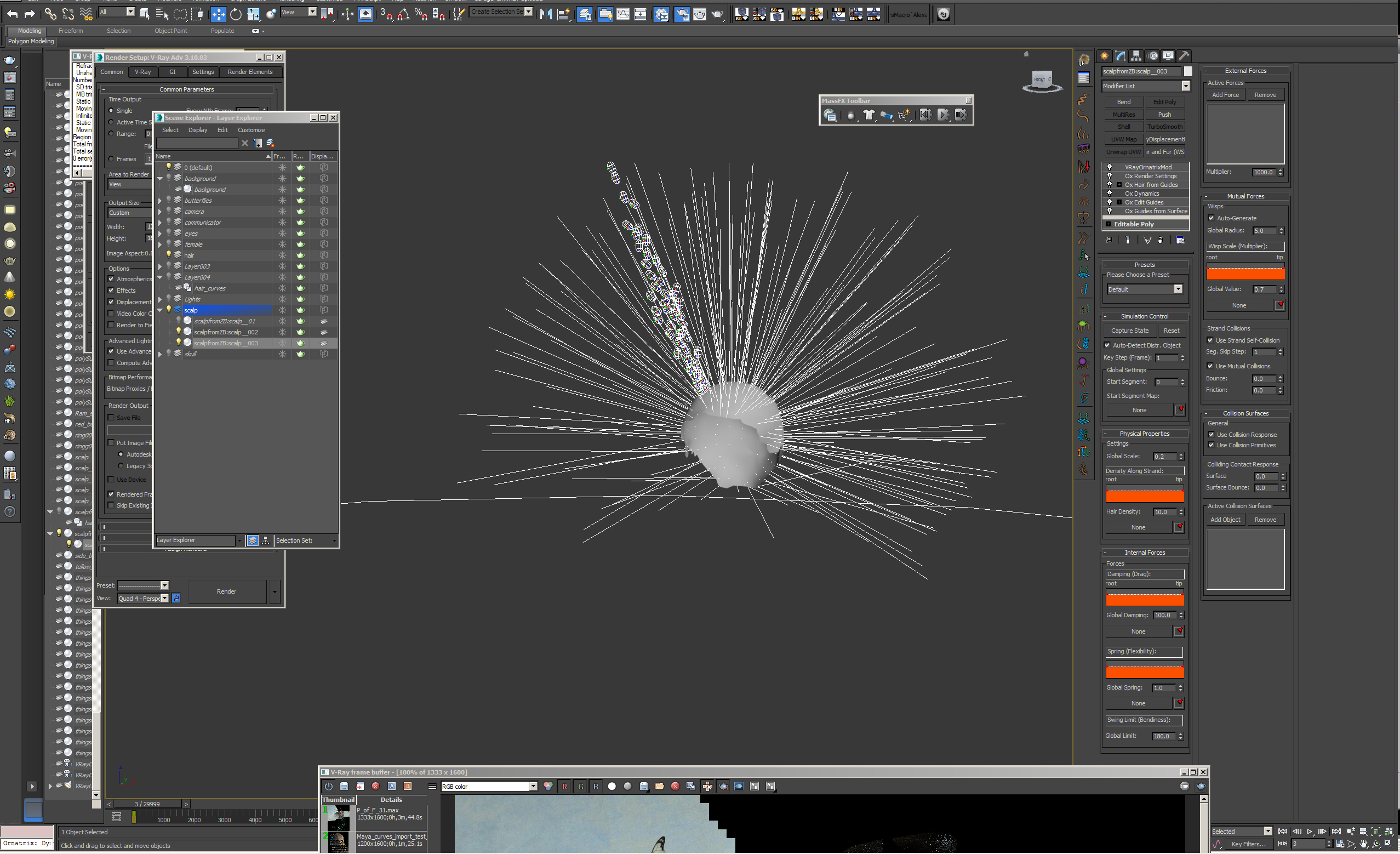1400x854 pixels.
Task: Click the object color swatch beside the name
Action: click(x=1188, y=72)
